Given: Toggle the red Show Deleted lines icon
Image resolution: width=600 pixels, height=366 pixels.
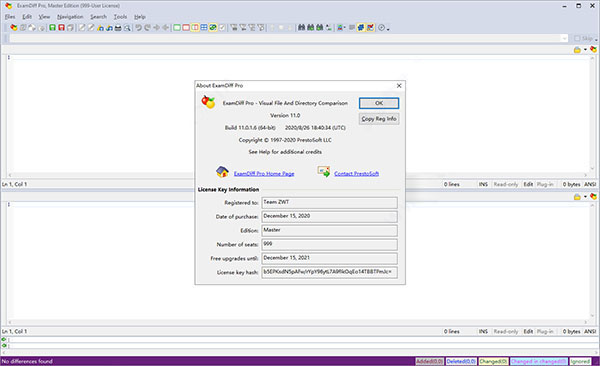Looking at the screenshot, I should pos(186,28).
